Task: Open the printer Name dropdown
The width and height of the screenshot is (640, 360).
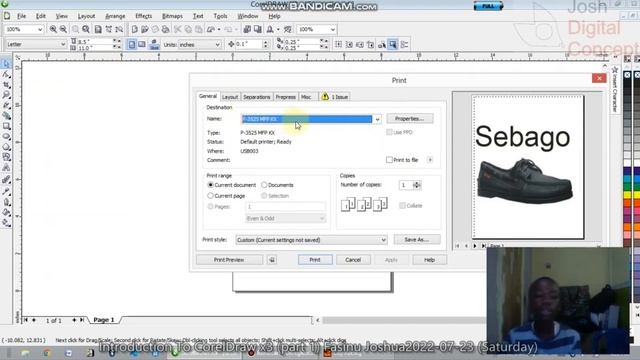Action: point(378,119)
